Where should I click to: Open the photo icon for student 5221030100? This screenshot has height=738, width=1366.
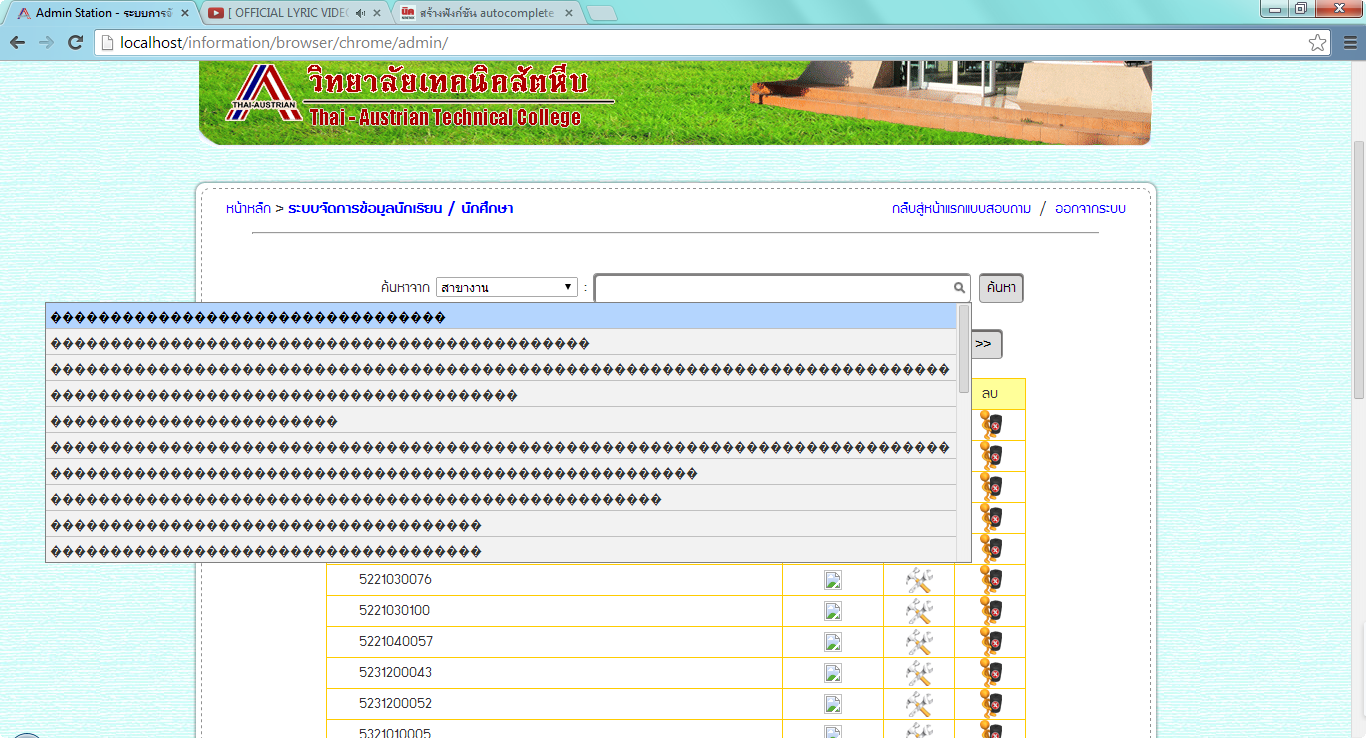(832, 611)
